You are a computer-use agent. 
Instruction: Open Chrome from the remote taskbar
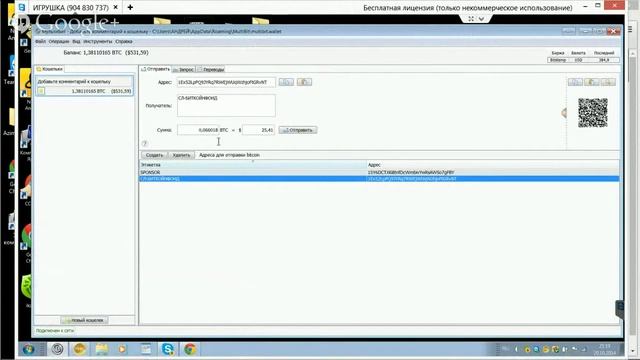click(190, 349)
